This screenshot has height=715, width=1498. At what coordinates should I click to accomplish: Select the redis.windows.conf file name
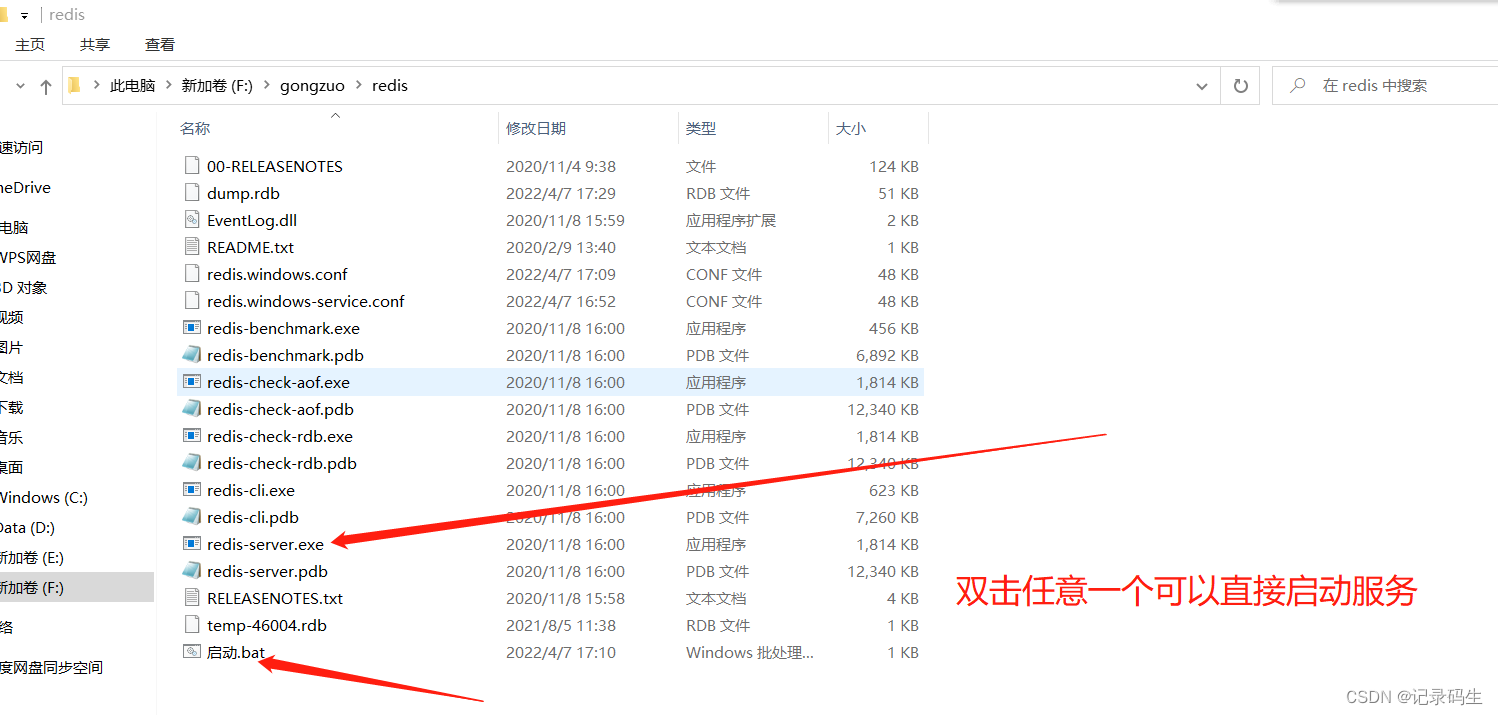coord(277,274)
